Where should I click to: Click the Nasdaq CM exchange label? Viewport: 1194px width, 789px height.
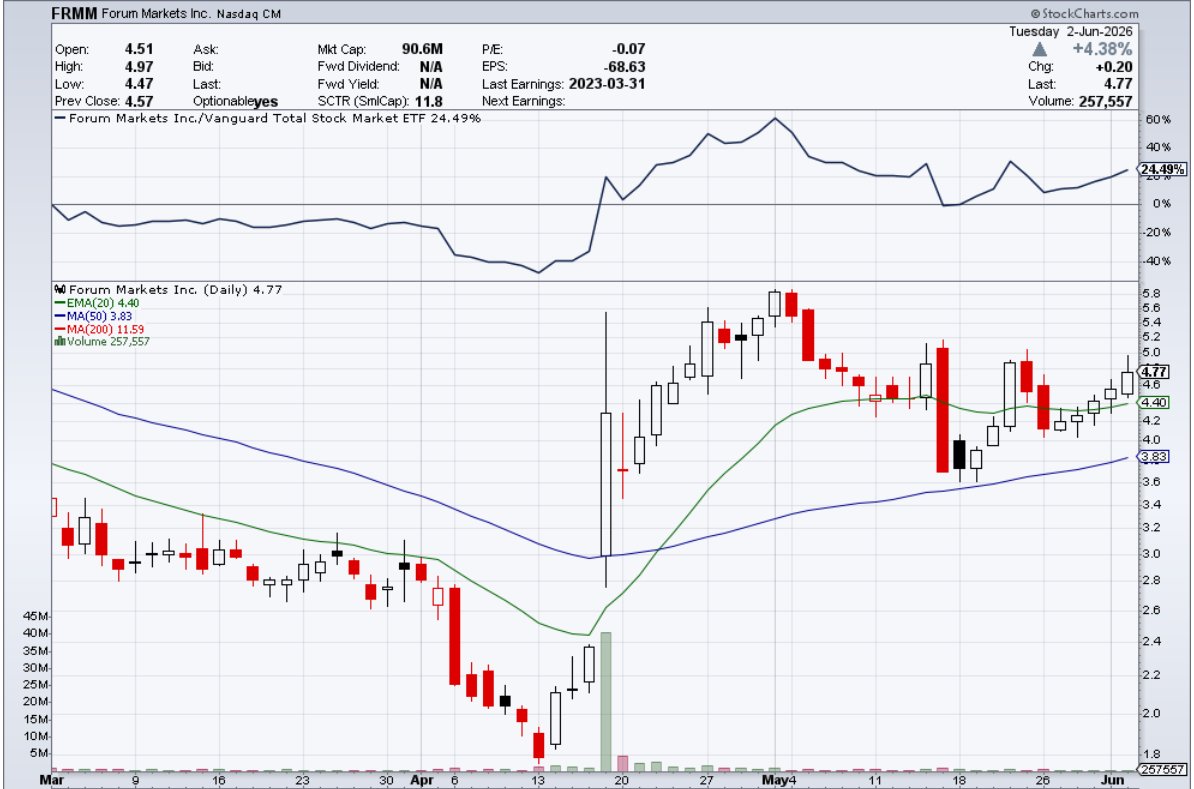(x=248, y=14)
